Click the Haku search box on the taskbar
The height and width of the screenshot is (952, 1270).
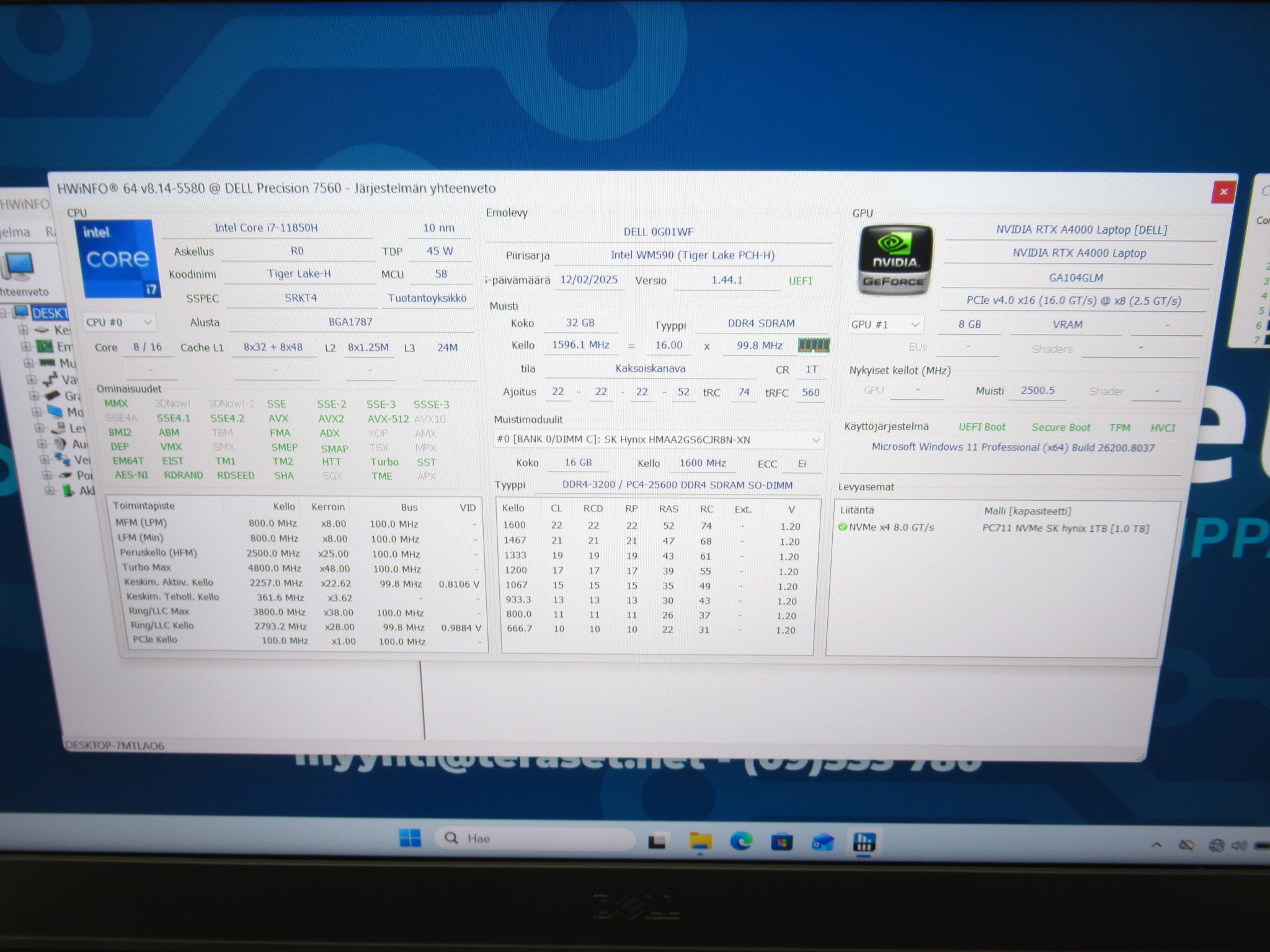(535, 839)
